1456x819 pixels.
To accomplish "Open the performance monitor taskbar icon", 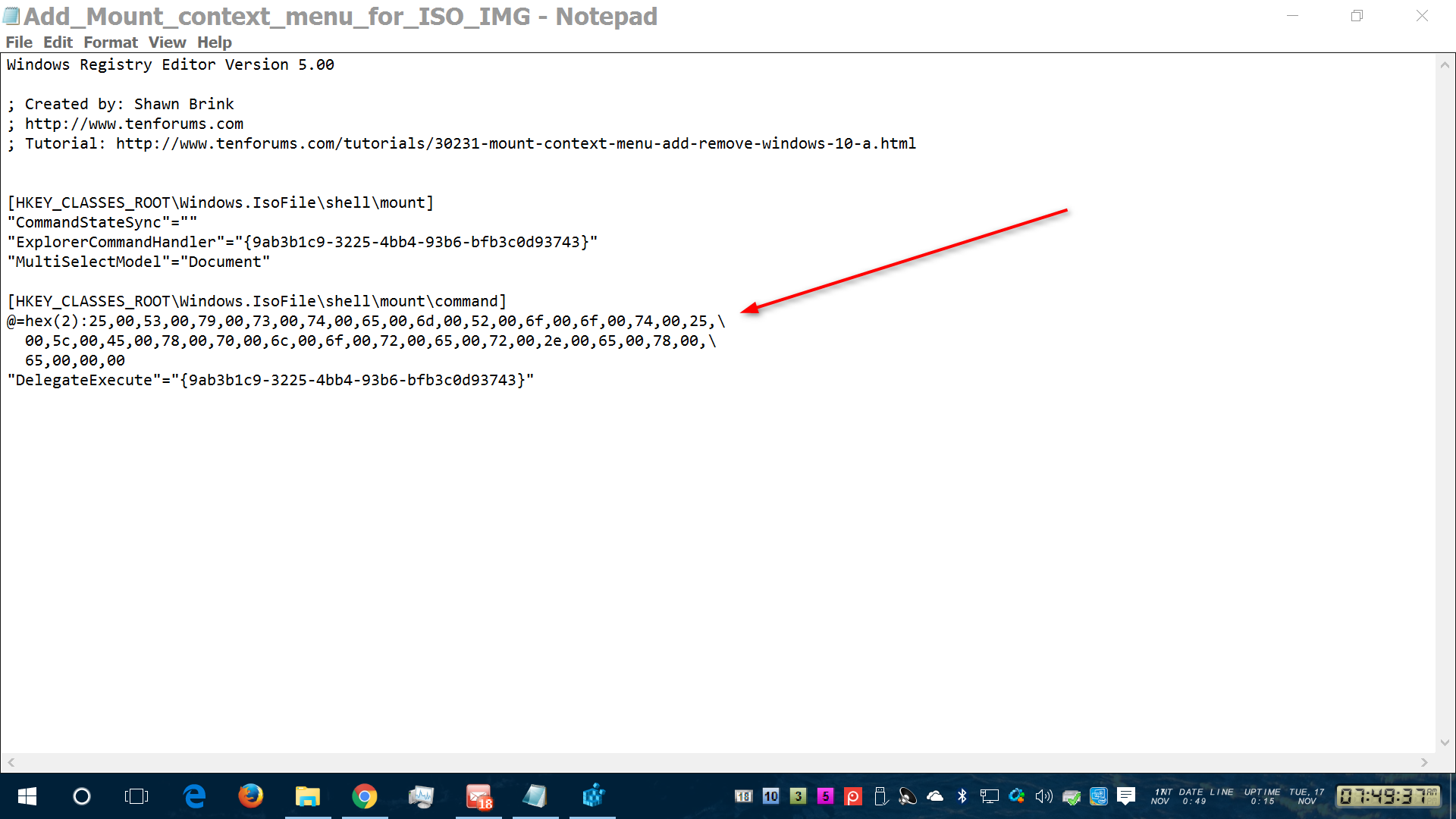I will tap(421, 796).
